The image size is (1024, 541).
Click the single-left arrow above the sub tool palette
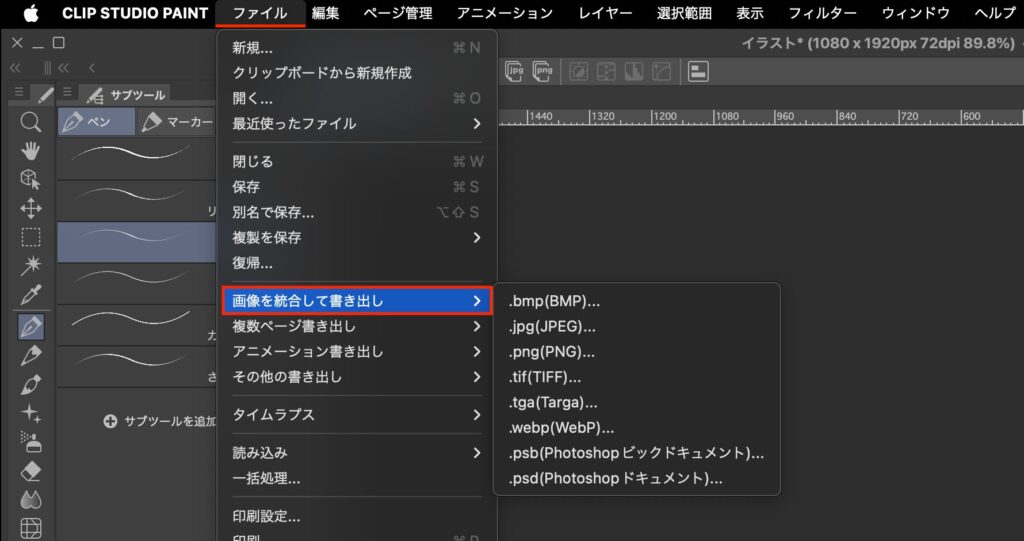coord(92,68)
